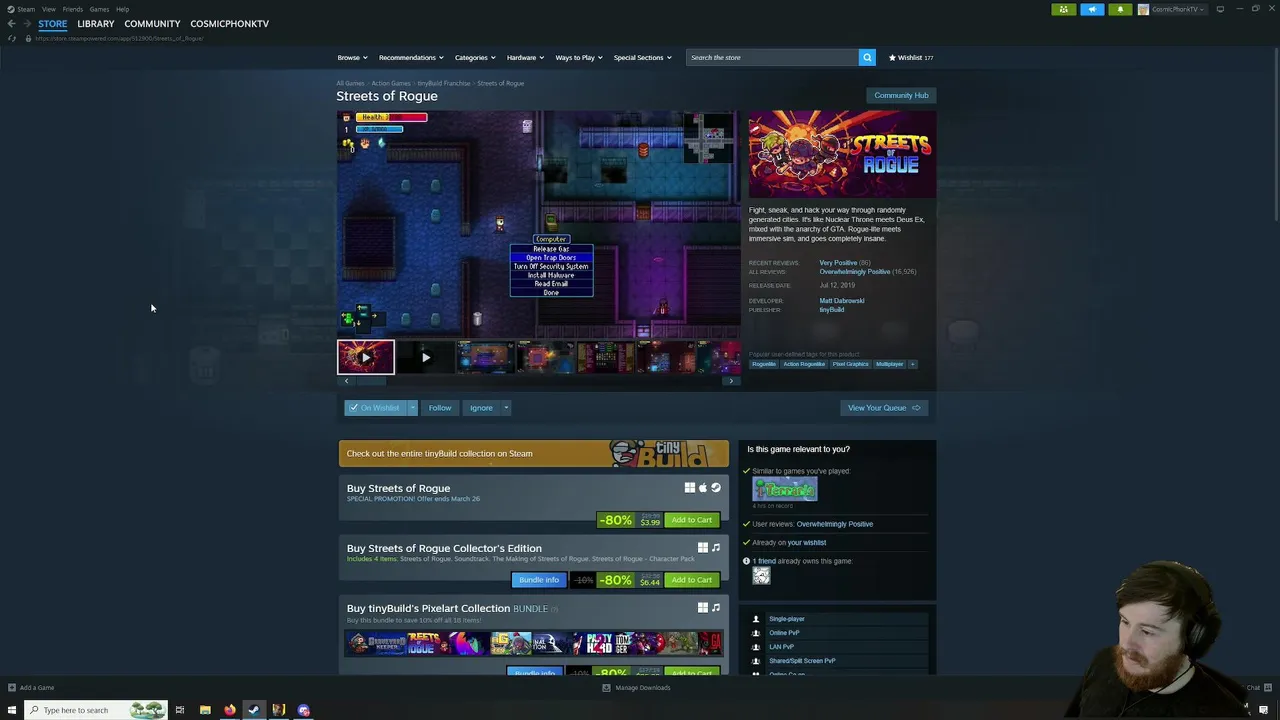1280x720 pixels.
Task: Click the Multiplayer tag
Action: 889,364
